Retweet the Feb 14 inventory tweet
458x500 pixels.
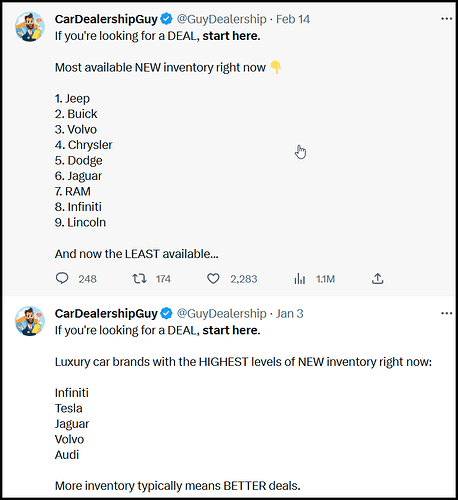(139, 278)
